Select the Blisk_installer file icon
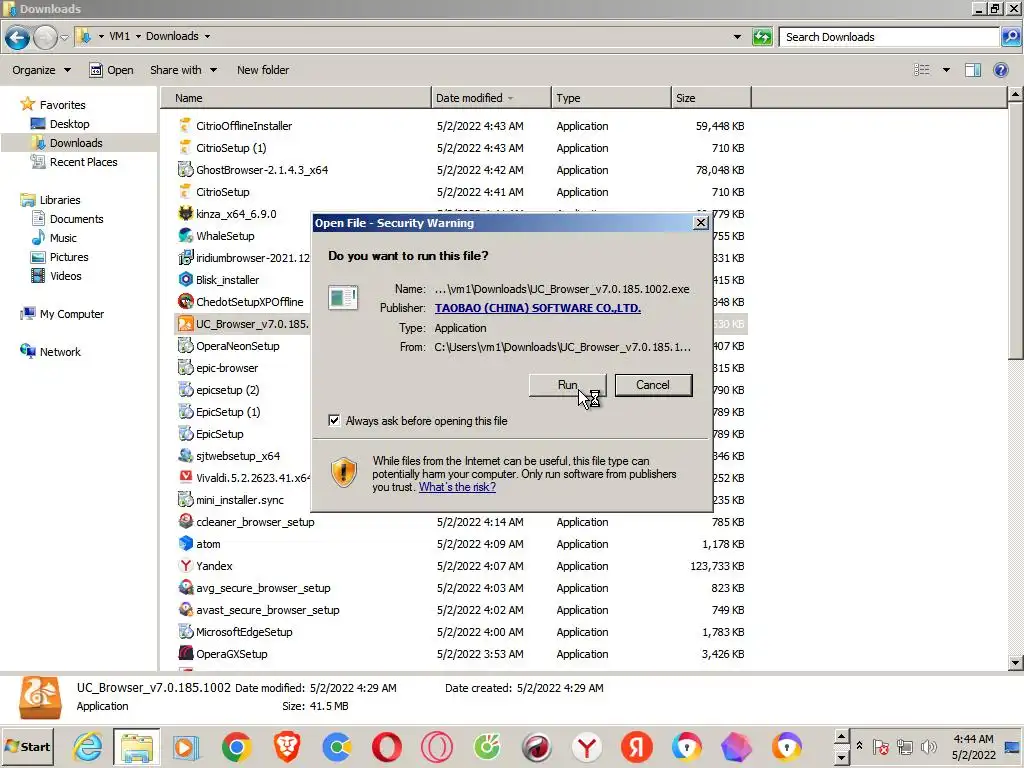 point(185,280)
